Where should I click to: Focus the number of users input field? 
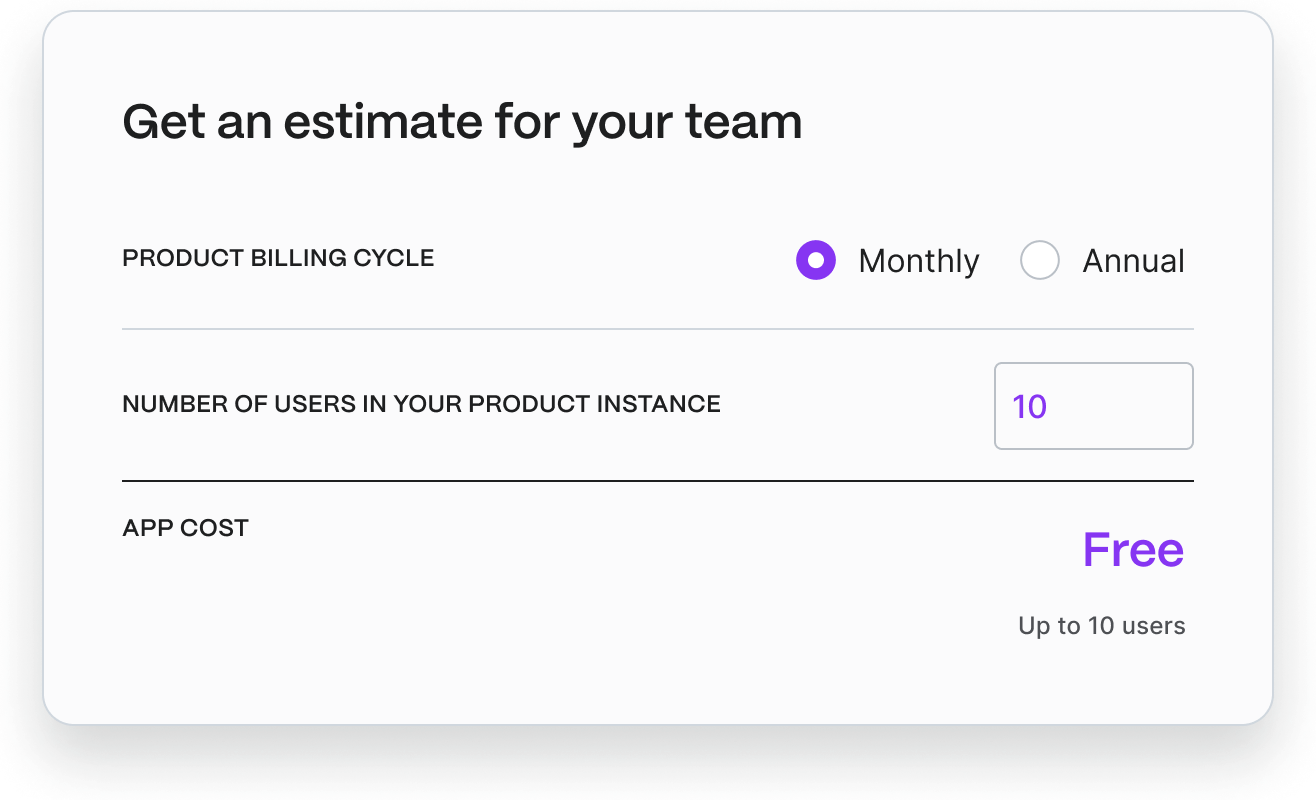tap(1094, 406)
